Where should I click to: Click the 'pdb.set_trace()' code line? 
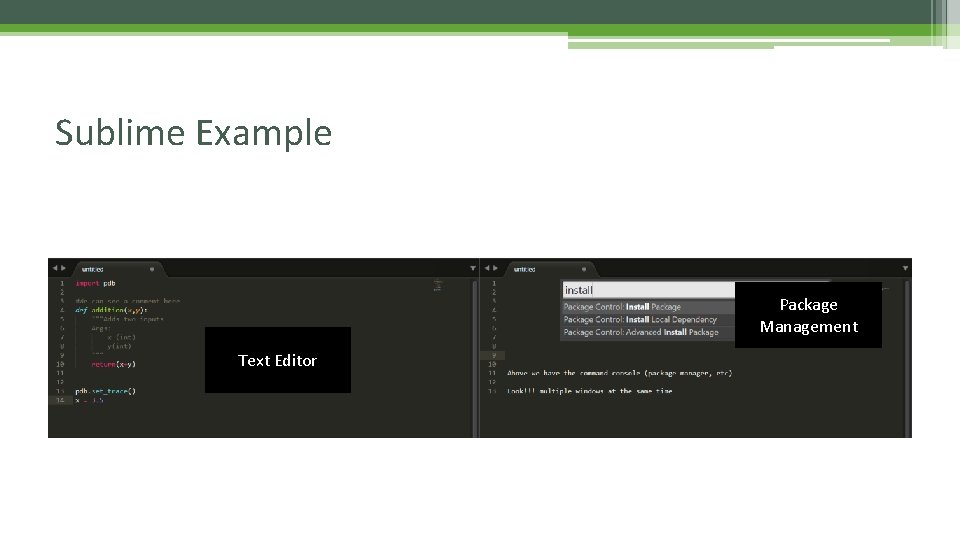105,391
